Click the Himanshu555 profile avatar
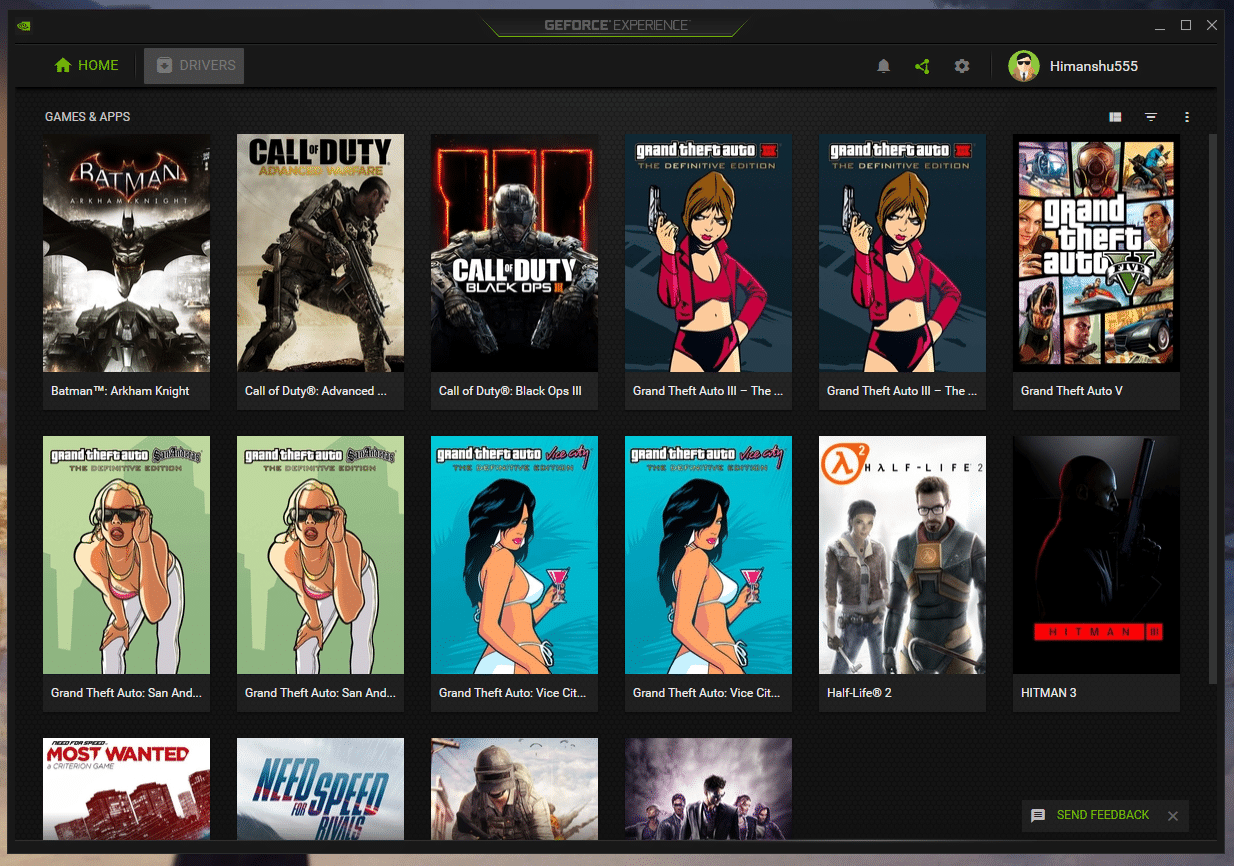This screenshot has width=1234, height=866. click(1024, 66)
